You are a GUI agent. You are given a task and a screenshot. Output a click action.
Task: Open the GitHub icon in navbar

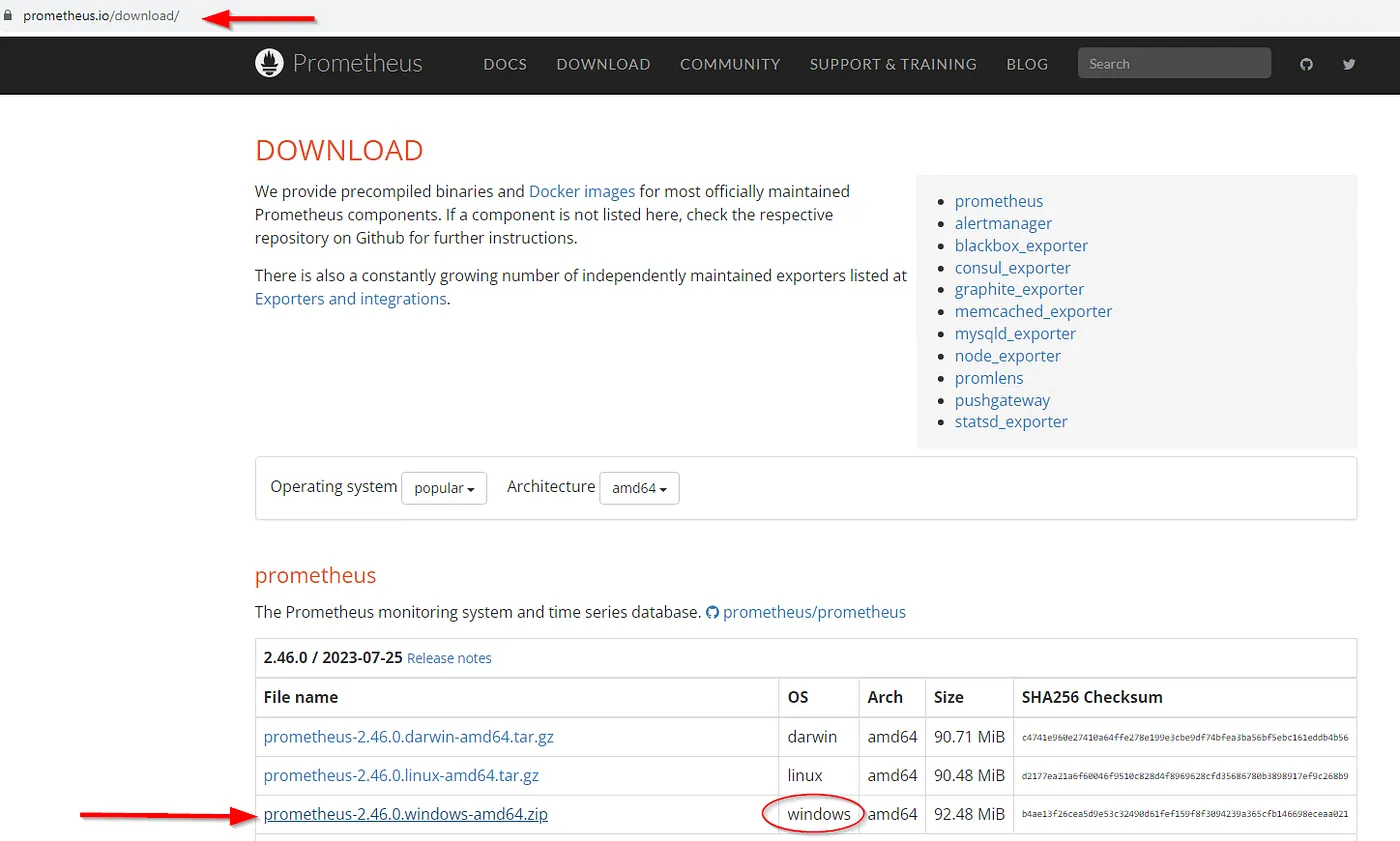1306,64
